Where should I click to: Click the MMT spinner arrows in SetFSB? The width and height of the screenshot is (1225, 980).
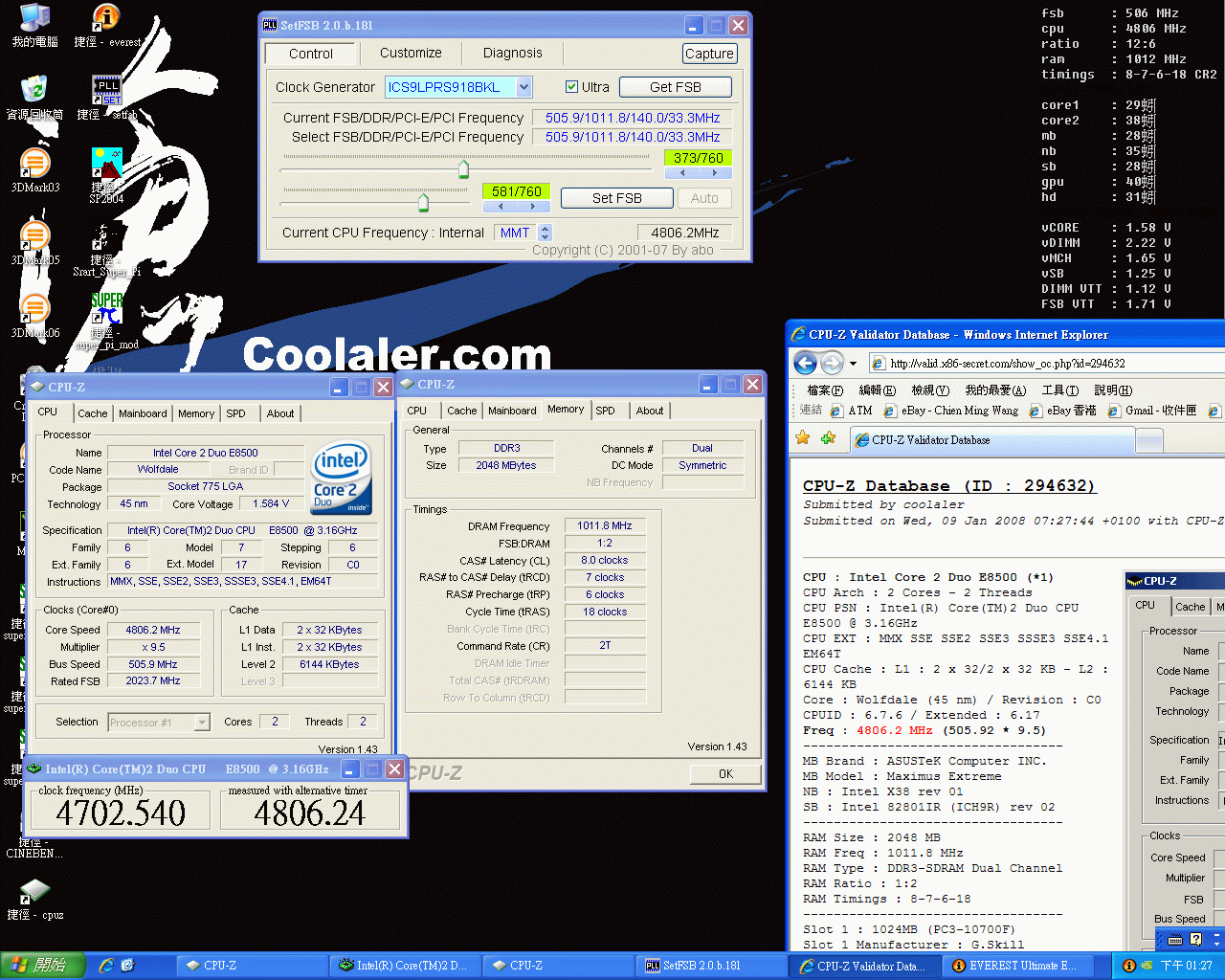[546, 233]
